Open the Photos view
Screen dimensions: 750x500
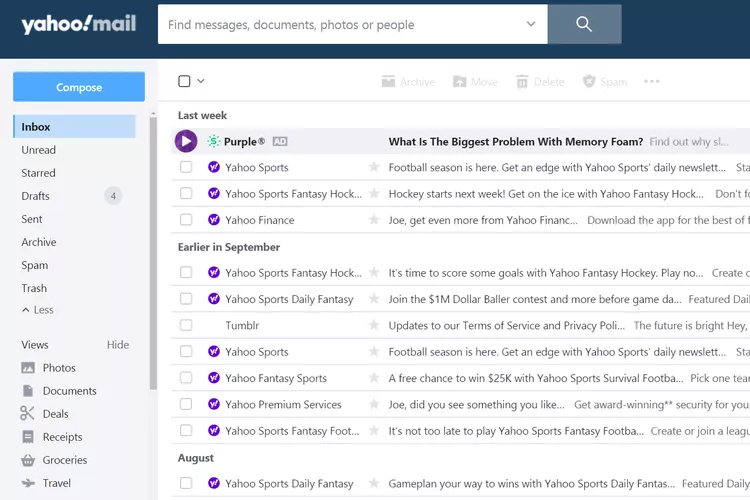click(x=59, y=368)
